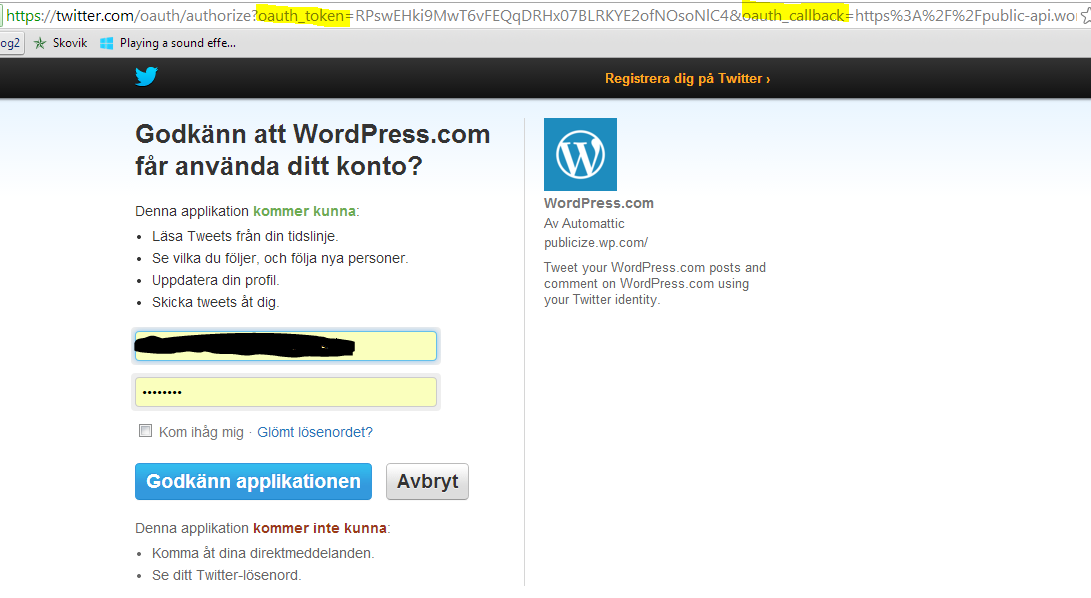Click the highlighted 'oauth_token' text in the URL
The image size is (1091, 598).
click(301, 16)
